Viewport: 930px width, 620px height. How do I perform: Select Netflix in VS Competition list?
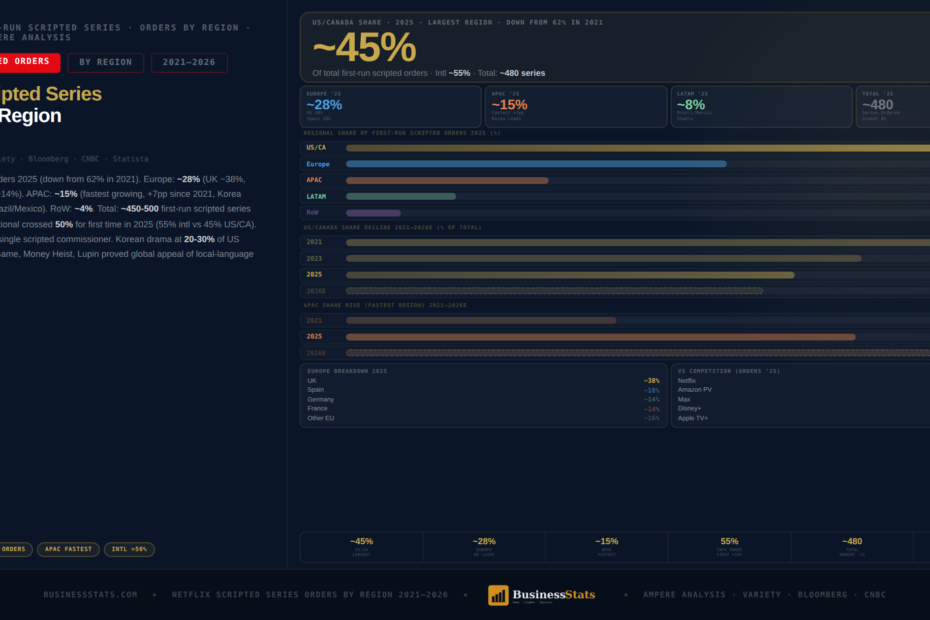(687, 381)
